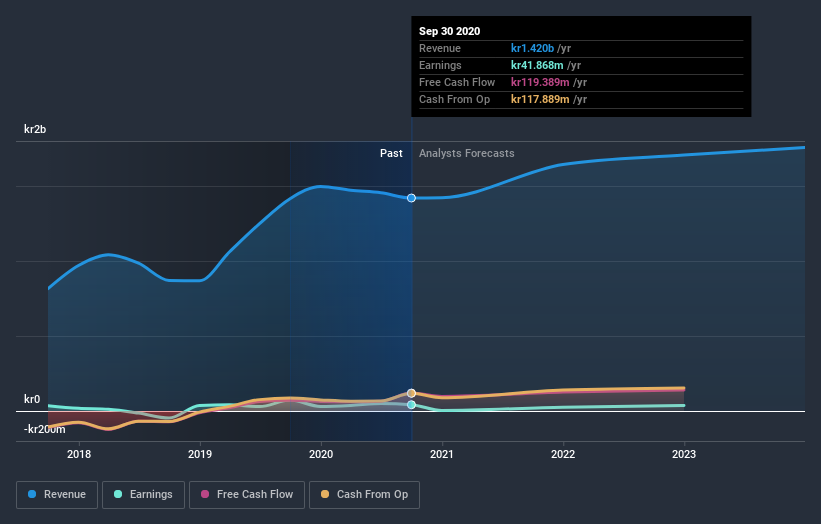Click the kr2b y-axis label
The image size is (821, 524).
coord(35,129)
